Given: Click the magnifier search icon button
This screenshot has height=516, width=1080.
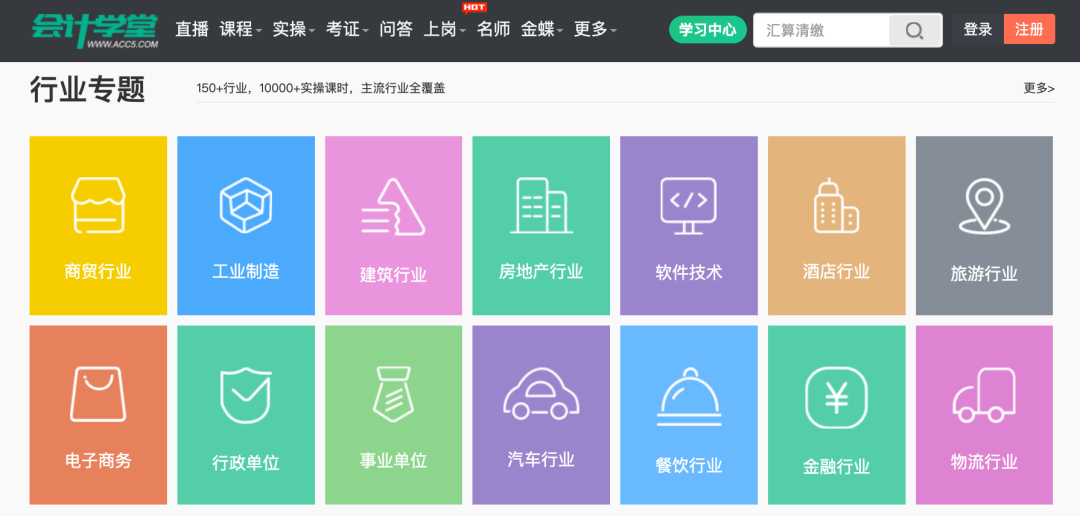Looking at the screenshot, I should coord(914,30).
